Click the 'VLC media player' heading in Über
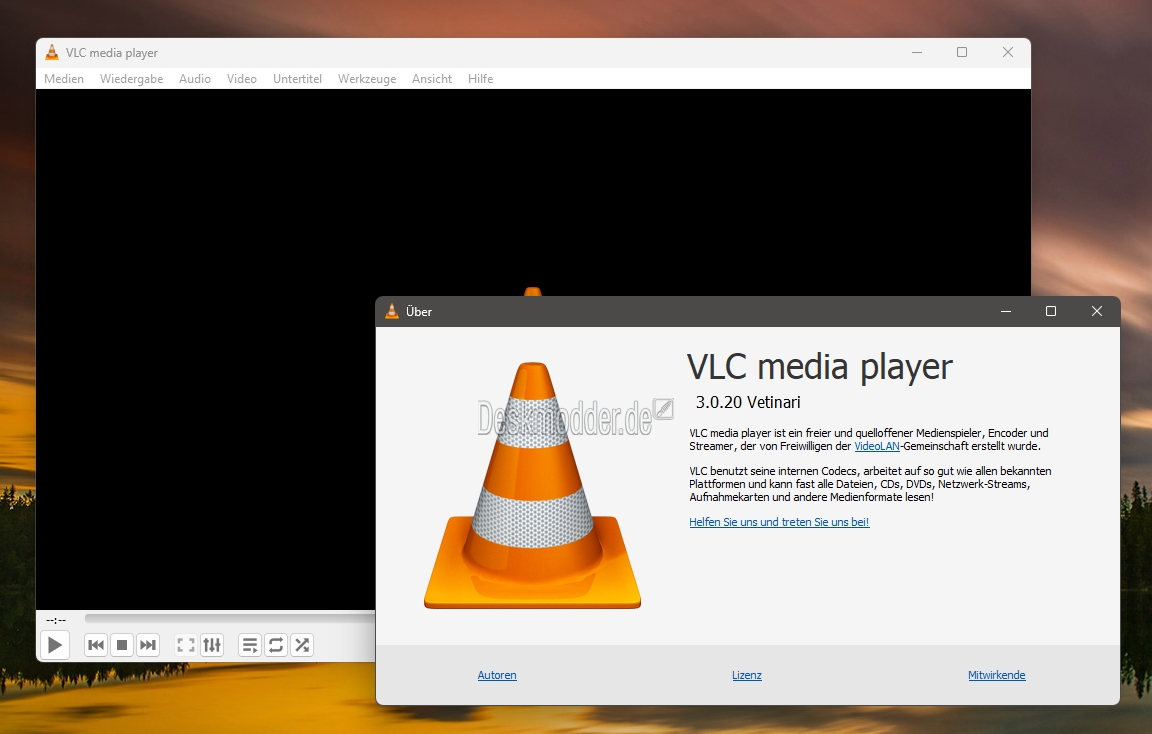1152x734 pixels. point(820,367)
